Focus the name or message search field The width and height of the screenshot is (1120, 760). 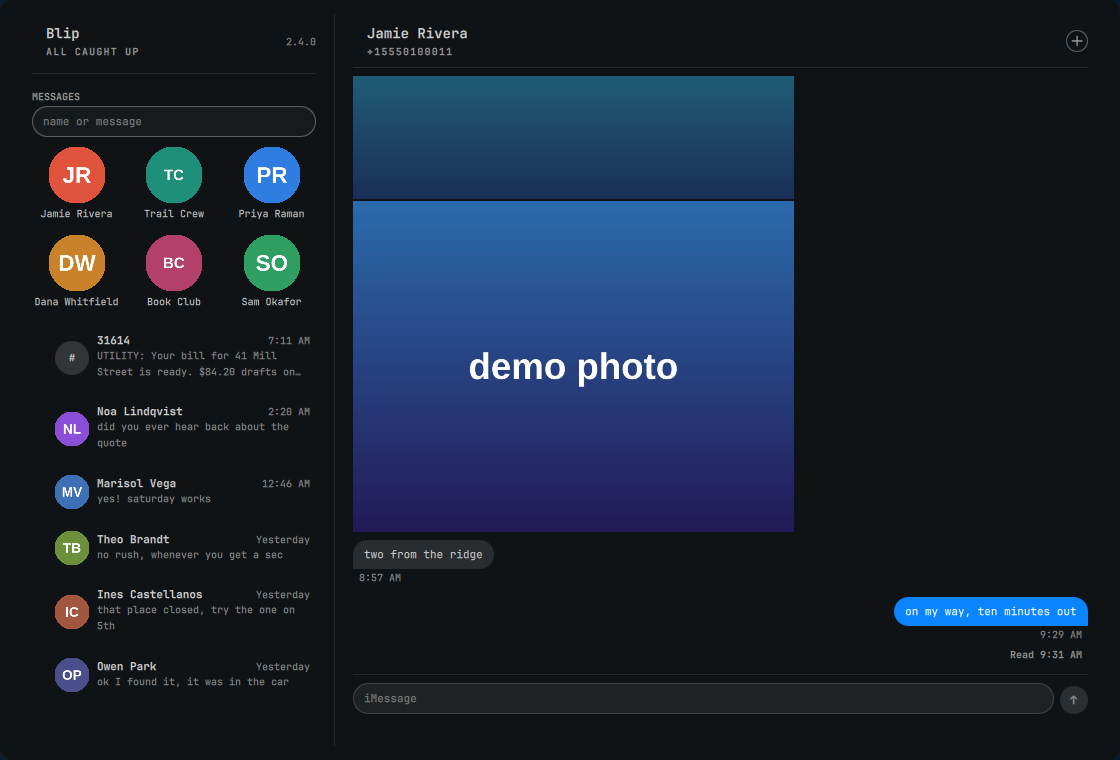(x=174, y=121)
